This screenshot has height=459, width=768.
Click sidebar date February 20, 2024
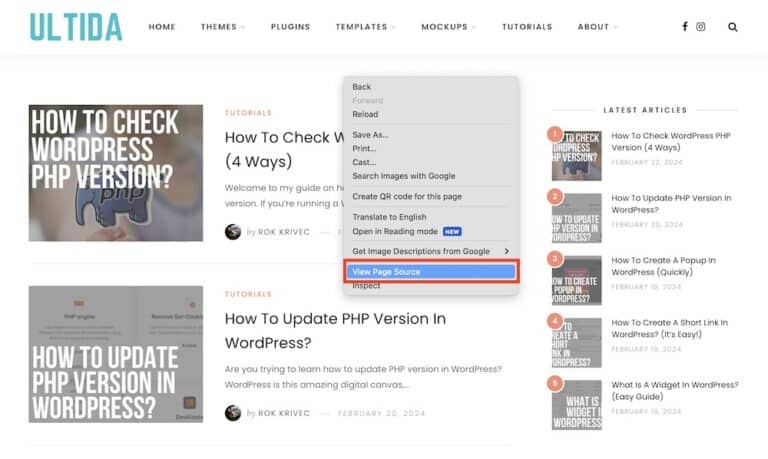647,224
